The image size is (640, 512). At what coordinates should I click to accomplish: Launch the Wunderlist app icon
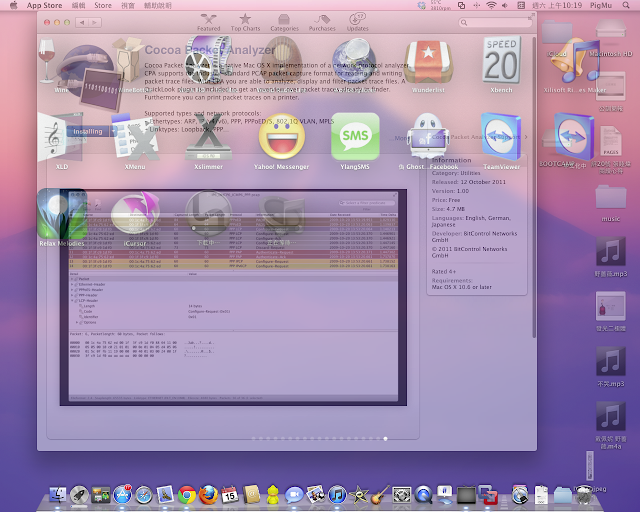click(x=428, y=62)
